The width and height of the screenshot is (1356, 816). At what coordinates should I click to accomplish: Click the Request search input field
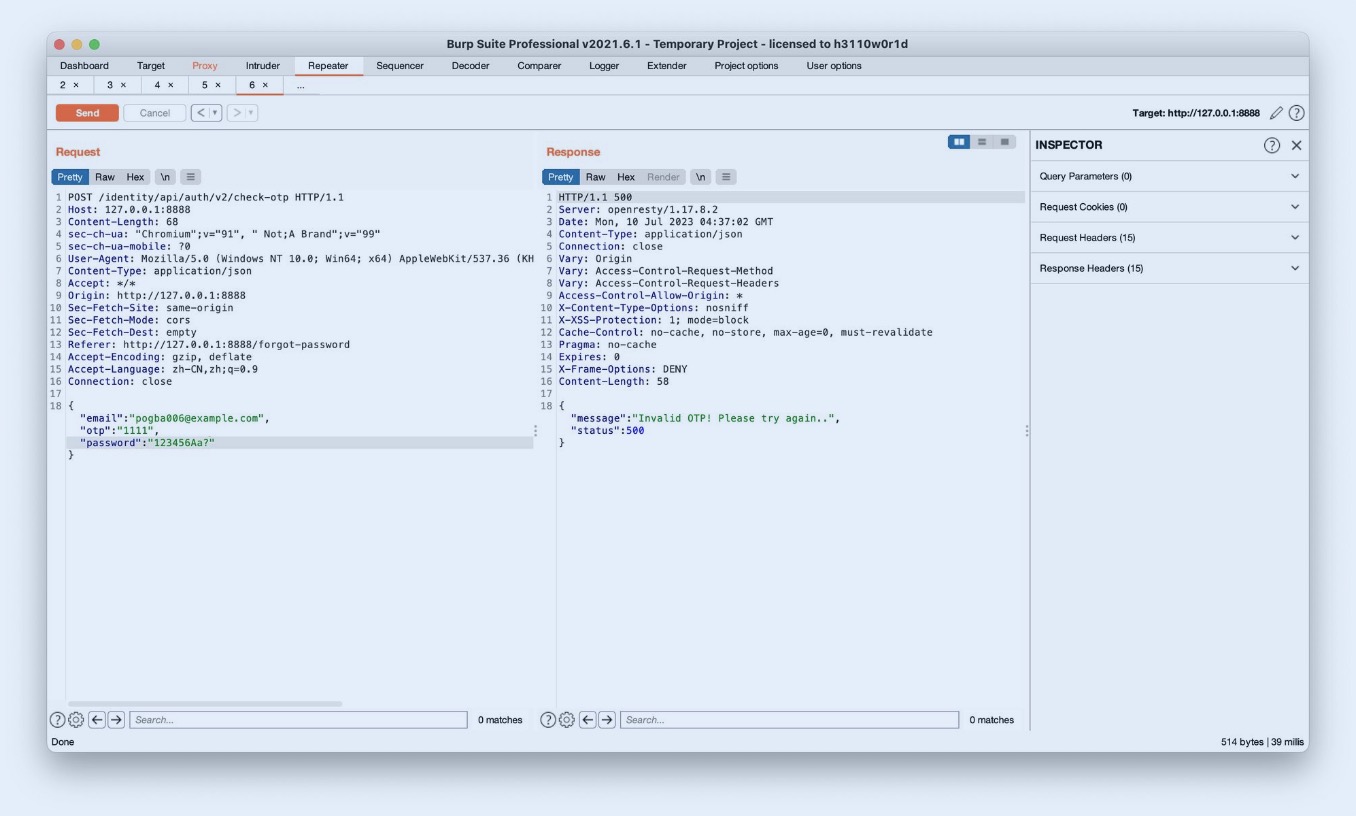[298, 720]
